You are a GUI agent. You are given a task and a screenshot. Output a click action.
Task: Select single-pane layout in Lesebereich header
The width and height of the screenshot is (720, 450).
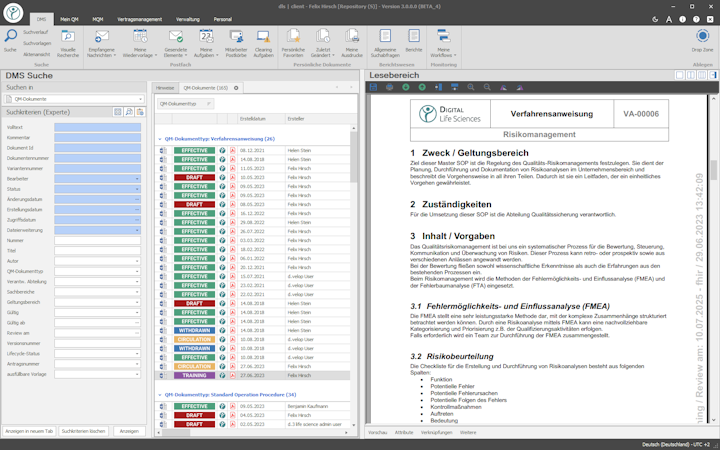(x=680, y=75)
